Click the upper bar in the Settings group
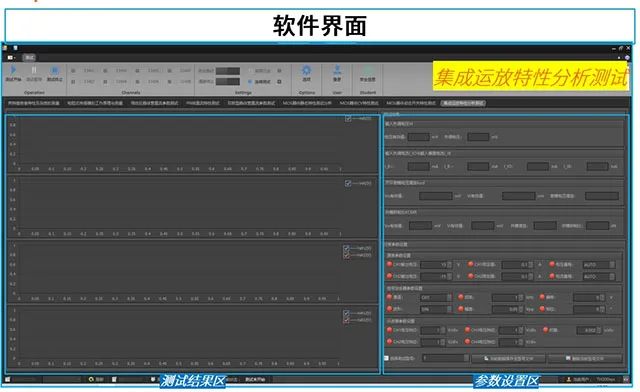The height and width of the screenshot is (392, 640). point(228,71)
